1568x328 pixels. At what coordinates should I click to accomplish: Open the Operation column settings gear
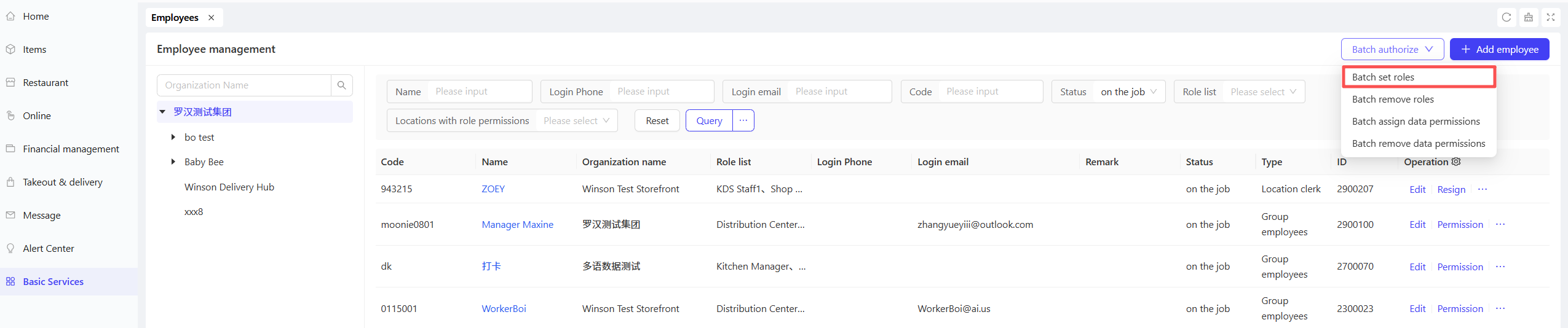click(x=1455, y=162)
